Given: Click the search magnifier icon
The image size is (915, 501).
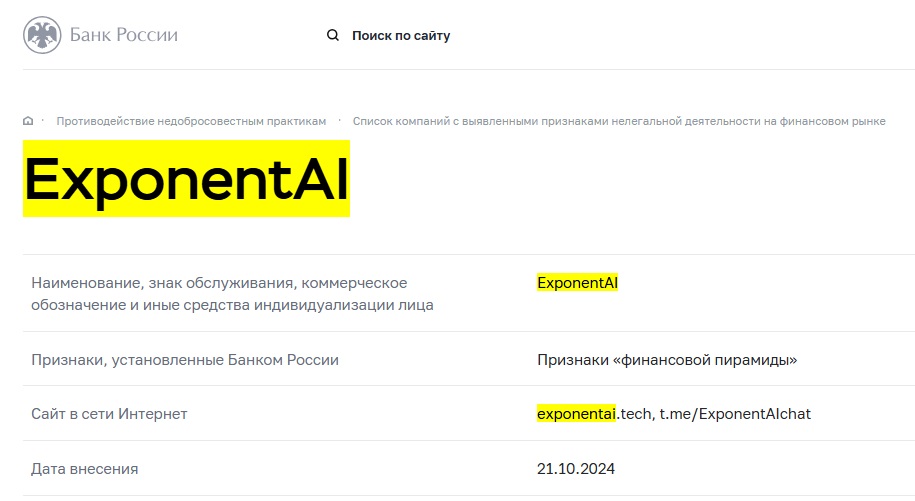Looking at the screenshot, I should [333, 36].
